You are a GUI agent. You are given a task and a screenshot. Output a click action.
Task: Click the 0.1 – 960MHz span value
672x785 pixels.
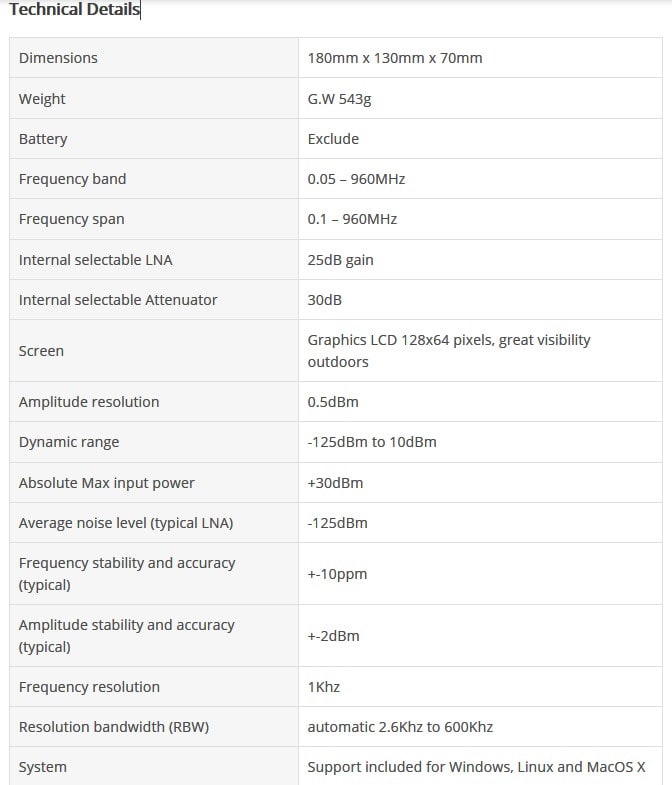tap(352, 219)
